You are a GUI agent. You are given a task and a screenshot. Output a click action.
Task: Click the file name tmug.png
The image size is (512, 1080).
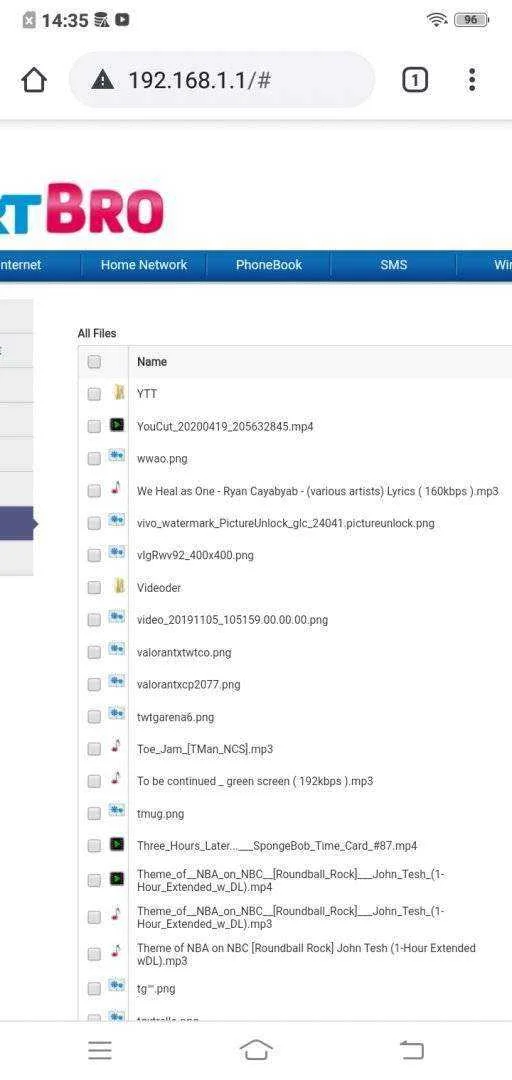[161, 813]
